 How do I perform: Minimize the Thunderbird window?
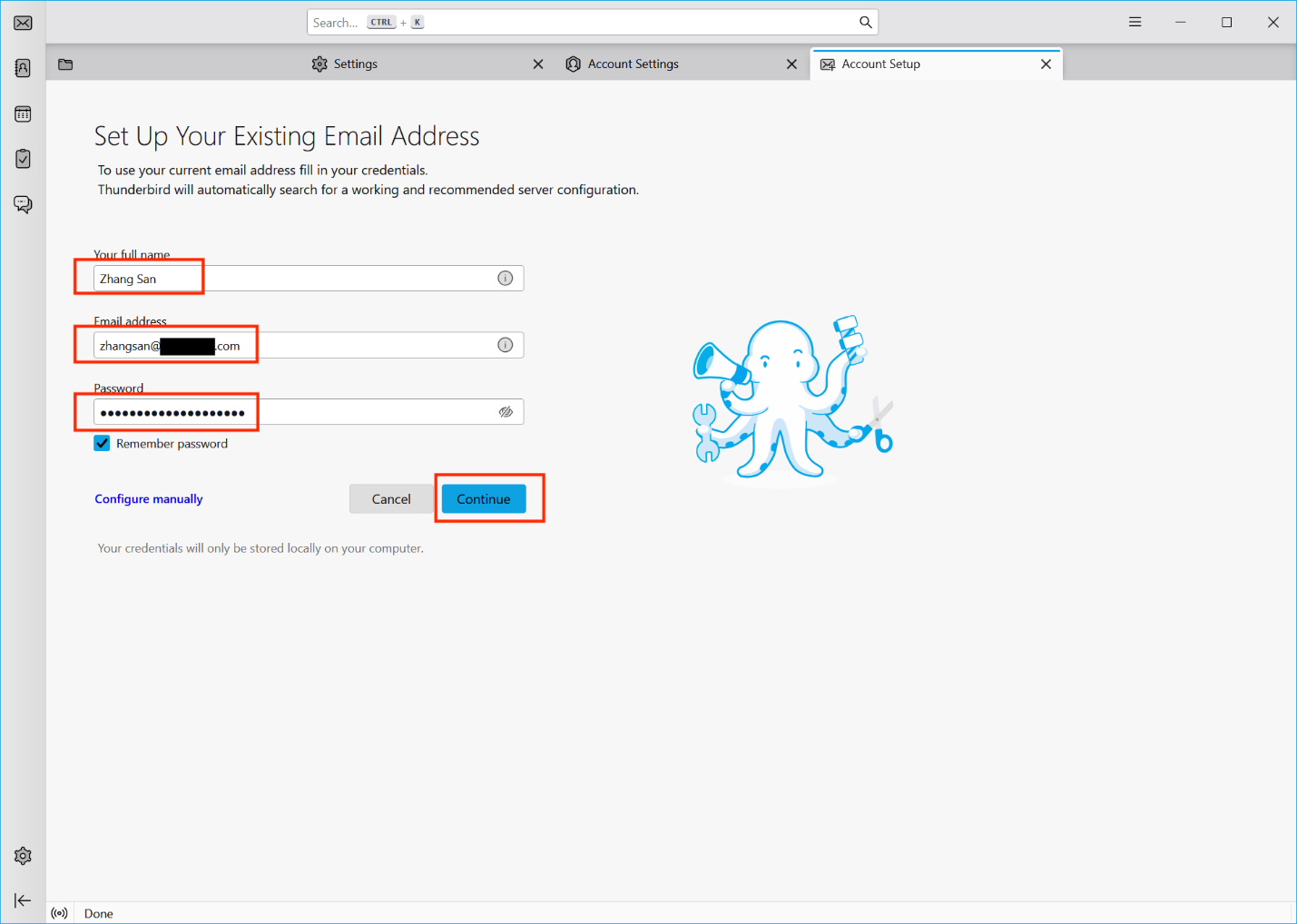pyautogui.click(x=1181, y=23)
